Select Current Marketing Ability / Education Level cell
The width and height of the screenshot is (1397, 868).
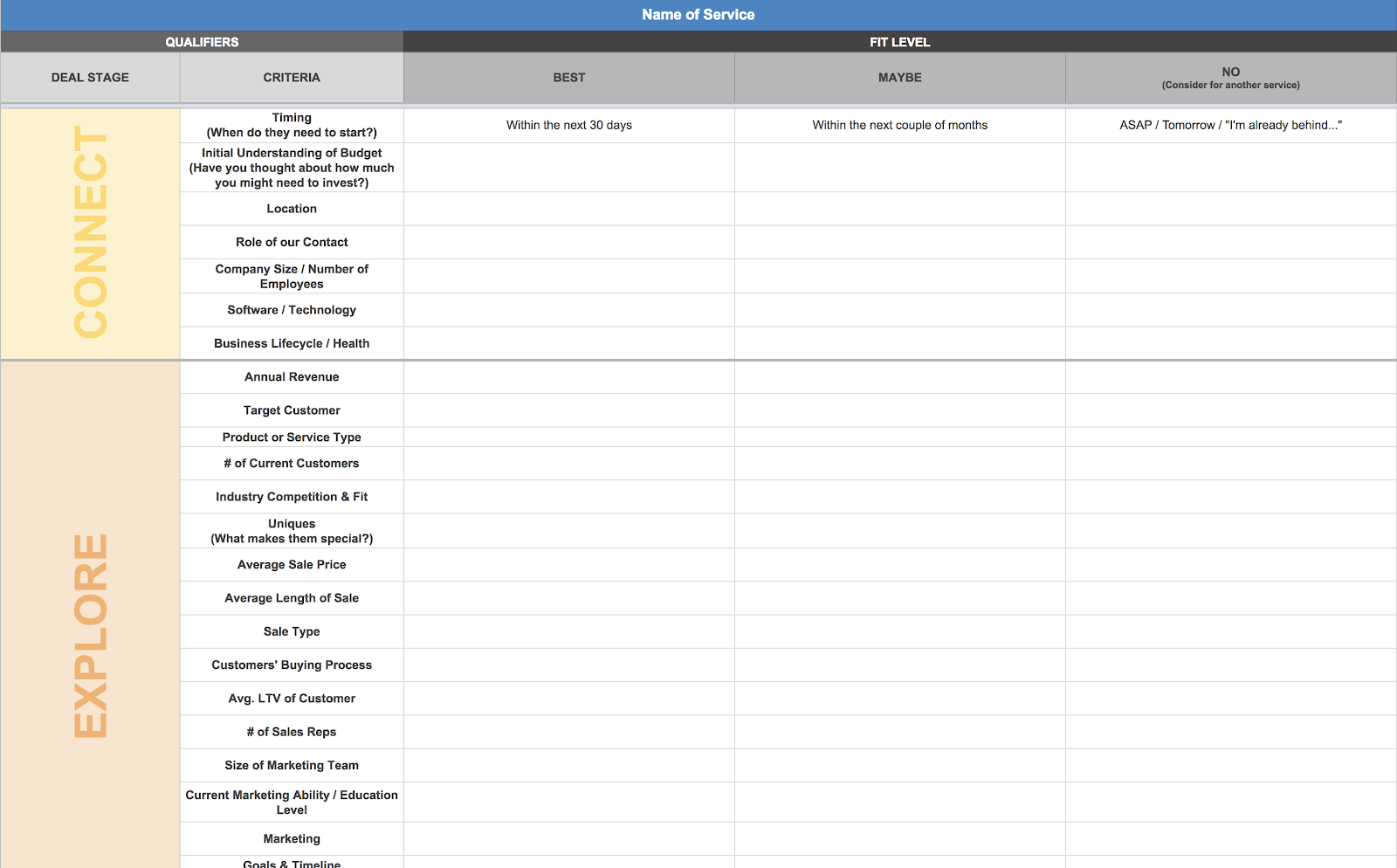point(292,803)
